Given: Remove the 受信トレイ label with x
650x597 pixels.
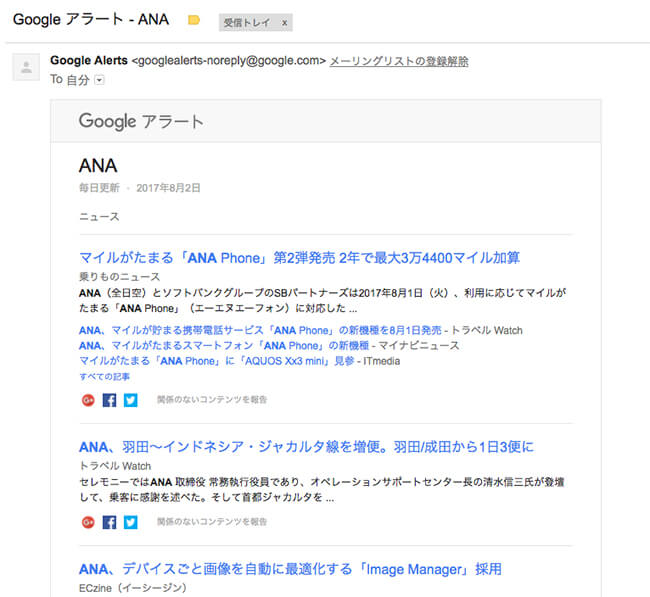Looking at the screenshot, I should (285, 23).
